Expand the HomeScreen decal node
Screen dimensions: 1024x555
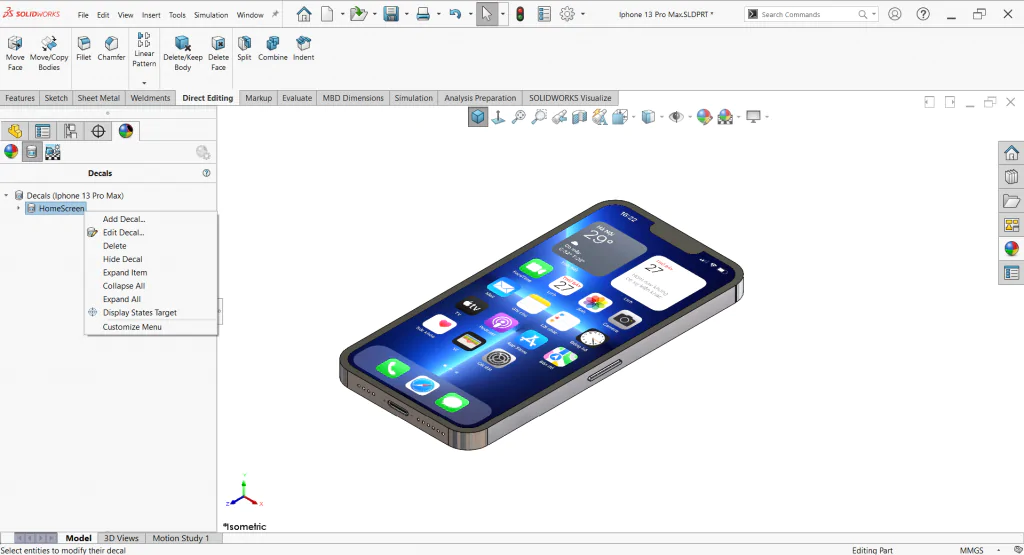[x=18, y=208]
